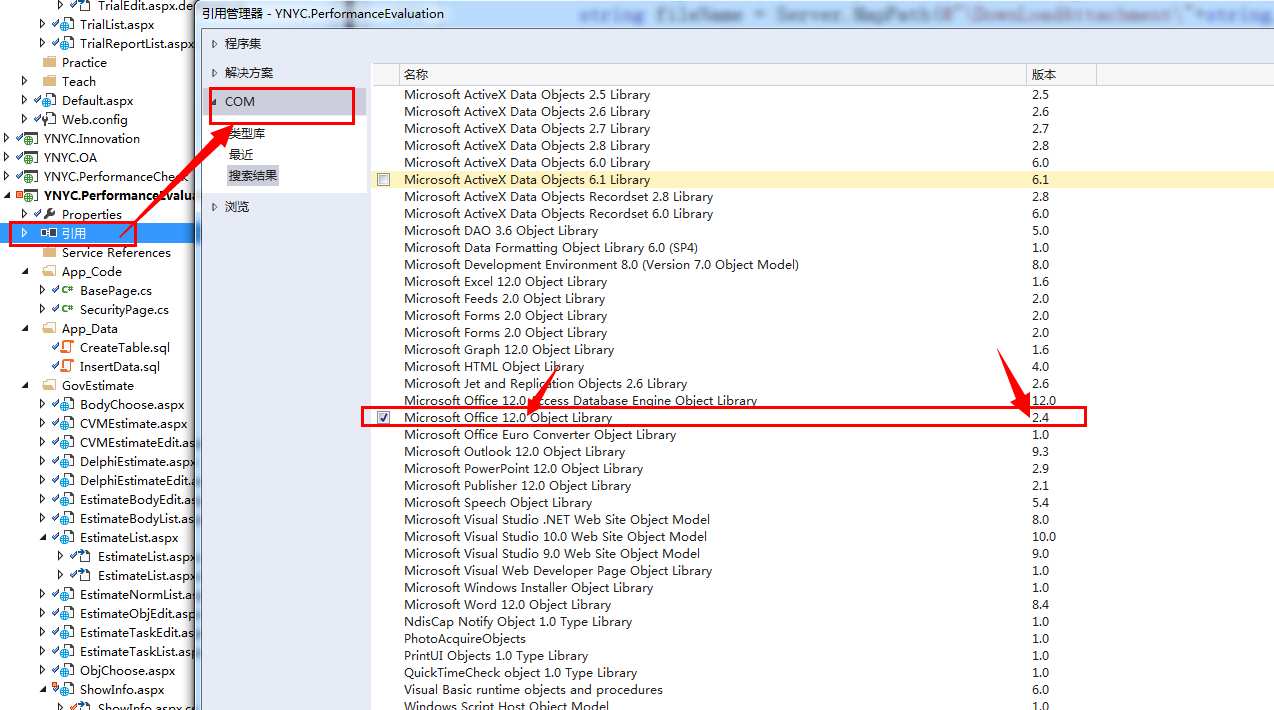Click the GovEstimate folder icon
1274x710 pixels.
(x=51, y=385)
